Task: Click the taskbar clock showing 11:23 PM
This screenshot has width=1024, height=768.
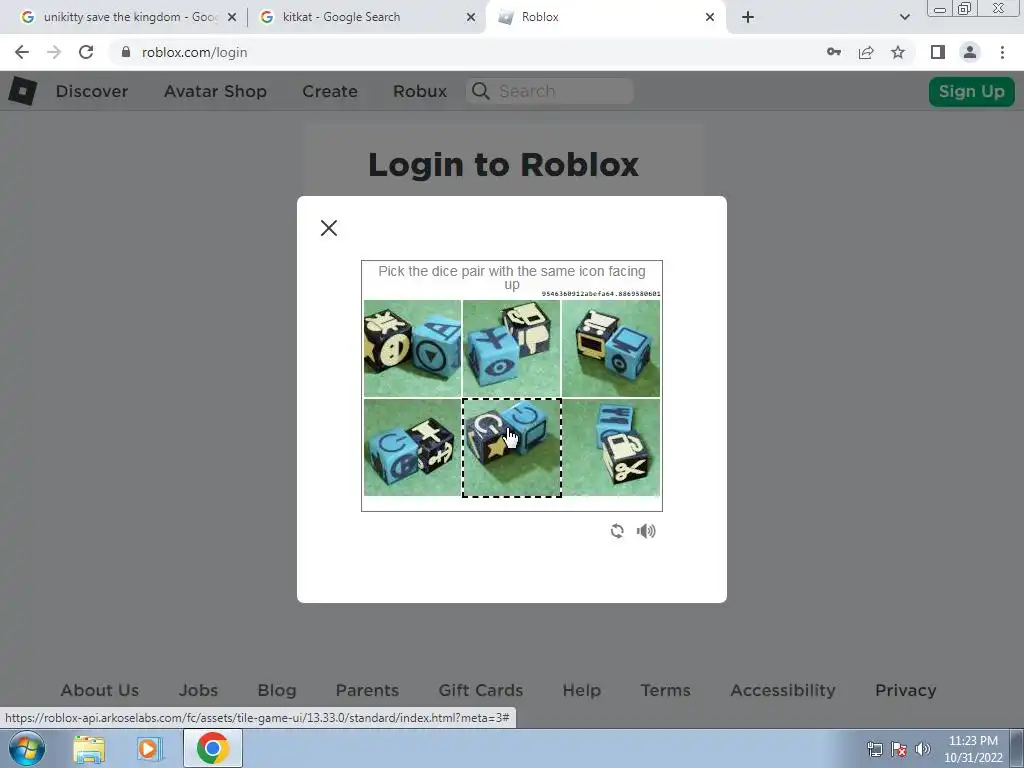Action: (x=973, y=749)
